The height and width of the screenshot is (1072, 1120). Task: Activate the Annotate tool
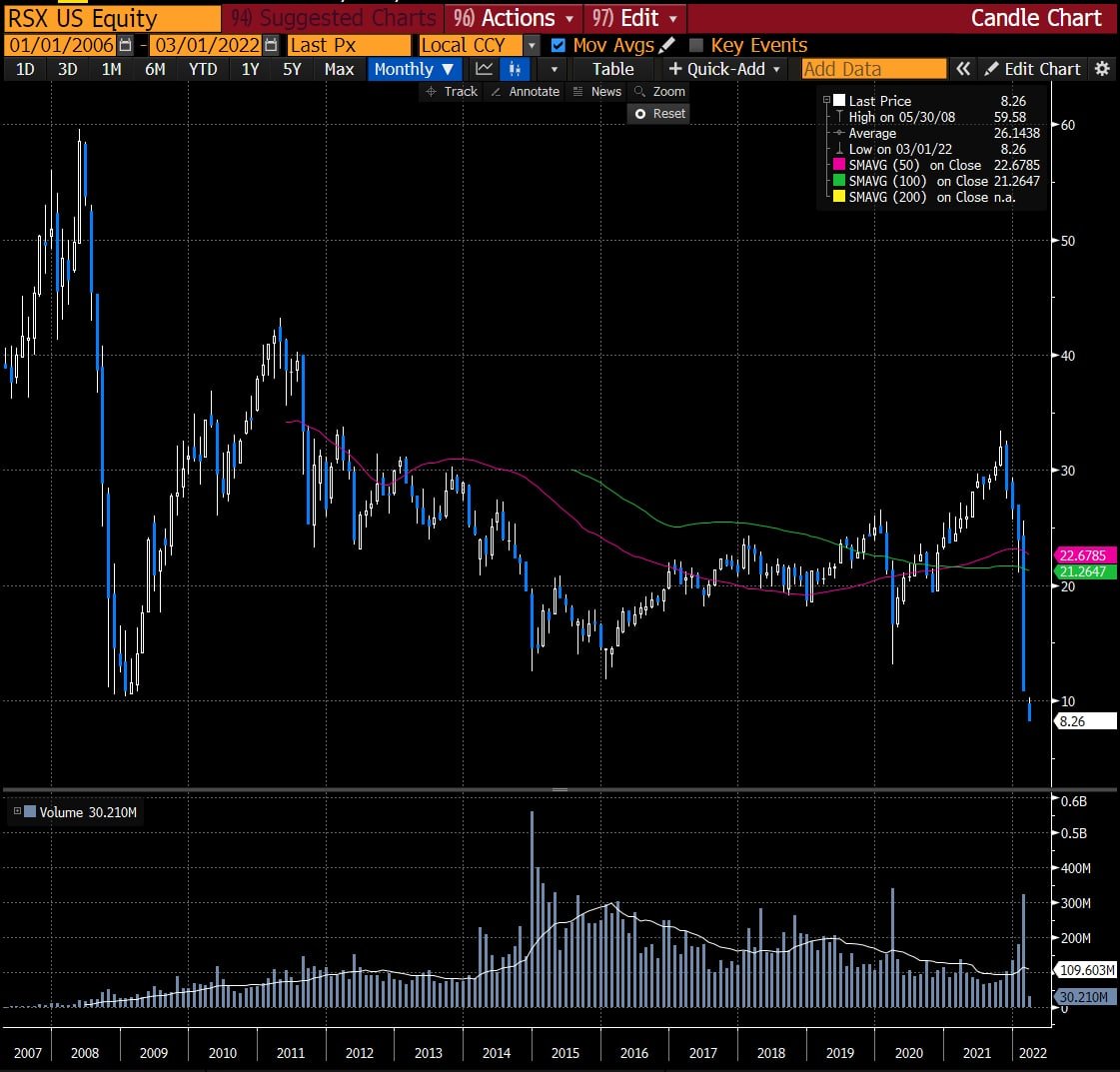pyautogui.click(x=525, y=91)
